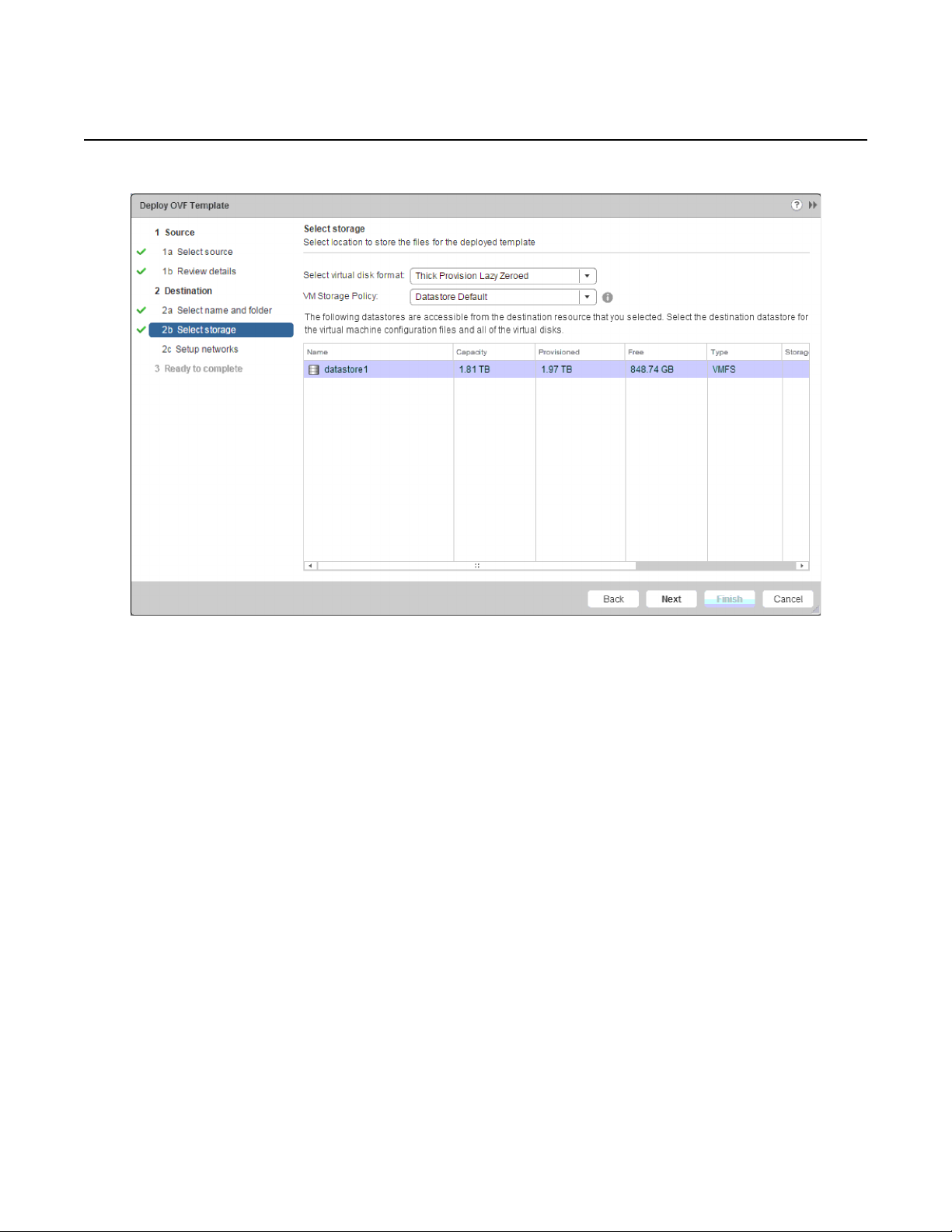The height and width of the screenshot is (1232, 952).
Task: Sort by Provisioned column header
Action: pos(580,352)
